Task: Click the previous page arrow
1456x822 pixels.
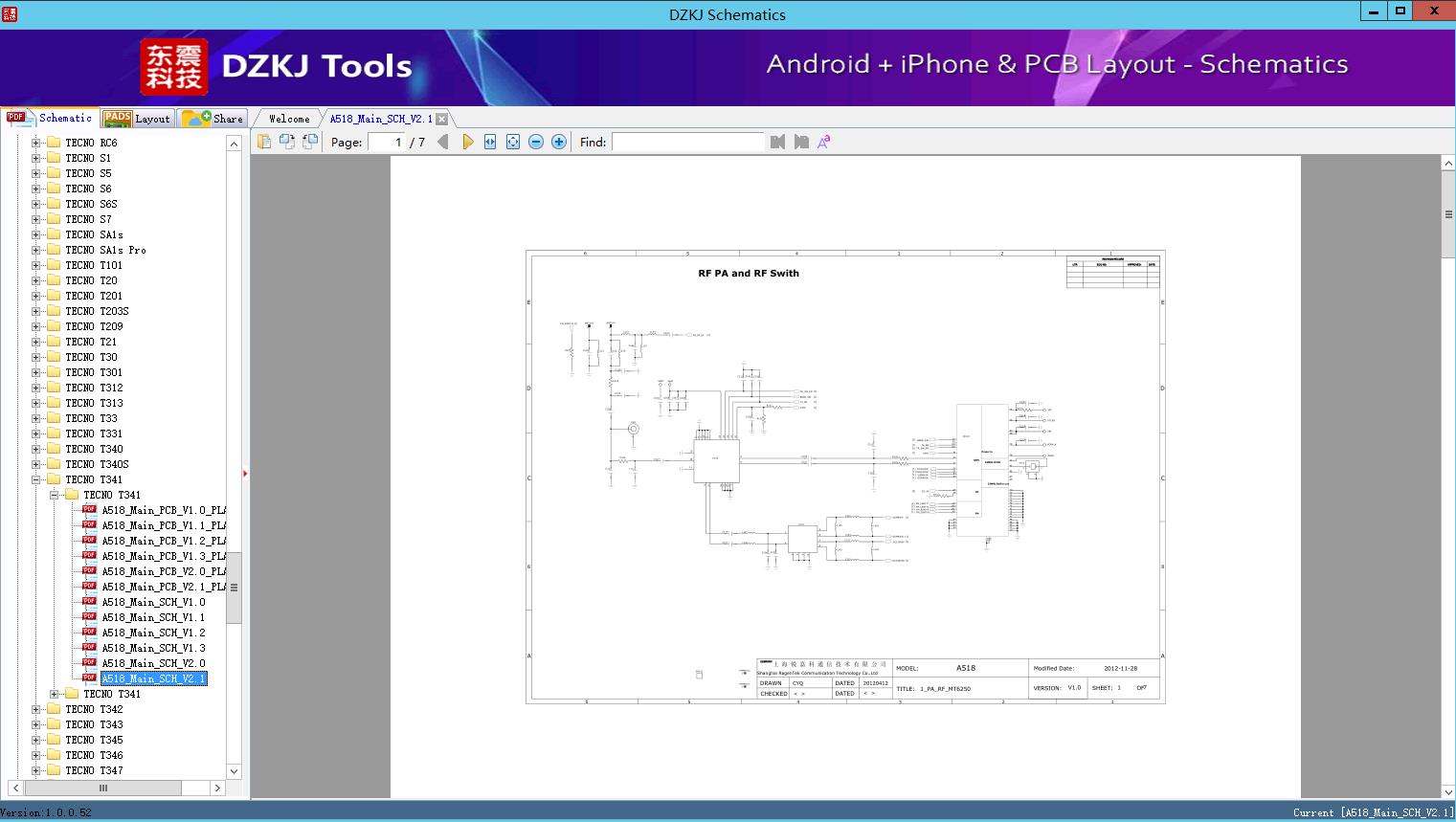Action: 442,142
